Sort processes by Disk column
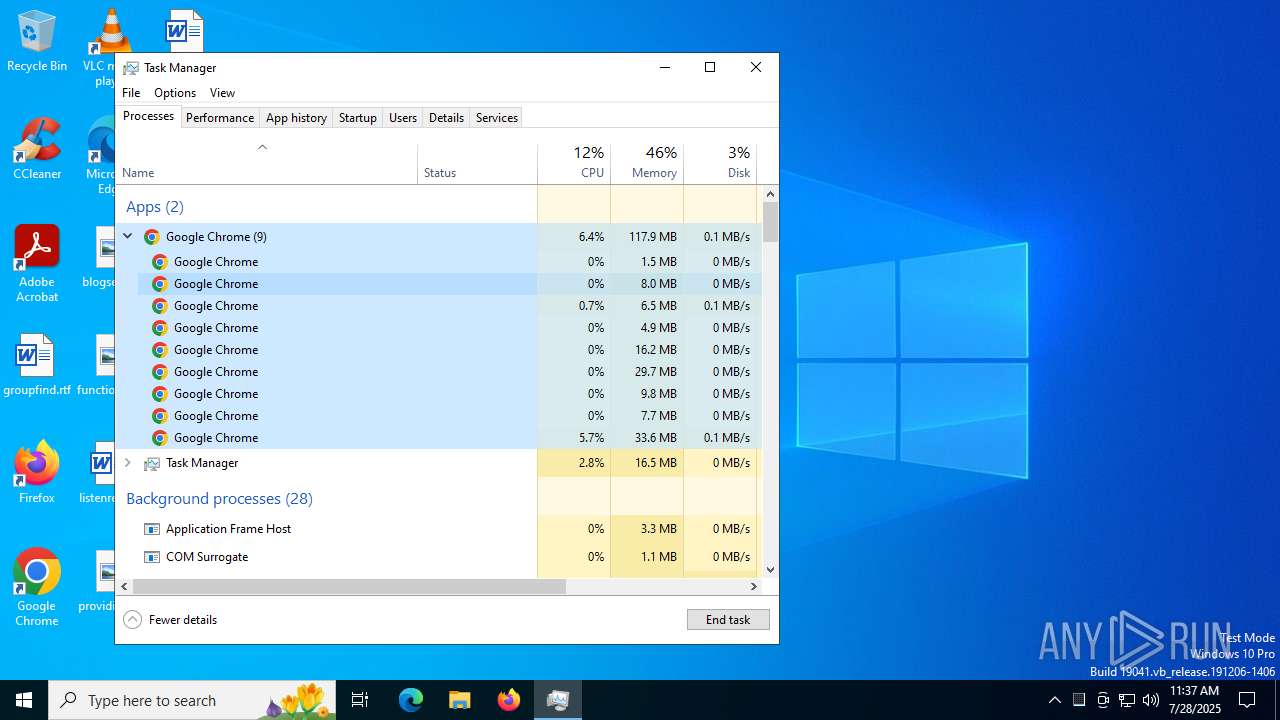The width and height of the screenshot is (1280, 720). (x=720, y=163)
